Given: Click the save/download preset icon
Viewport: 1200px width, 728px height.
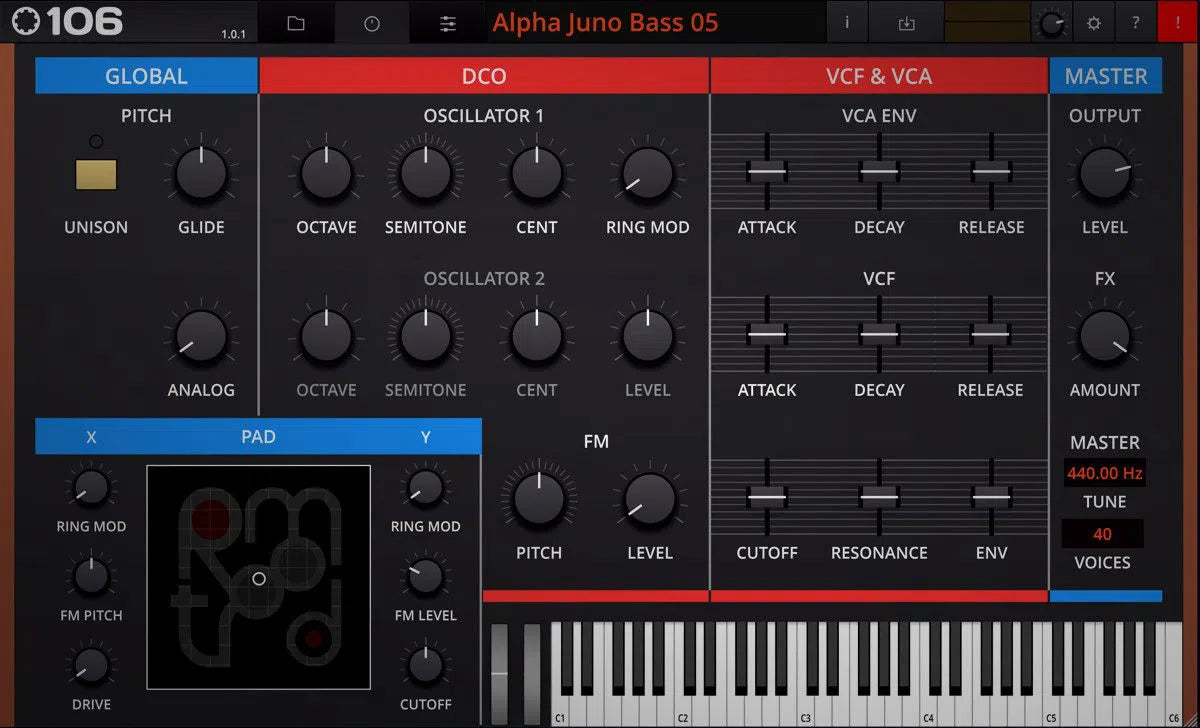Looking at the screenshot, I should point(906,23).
